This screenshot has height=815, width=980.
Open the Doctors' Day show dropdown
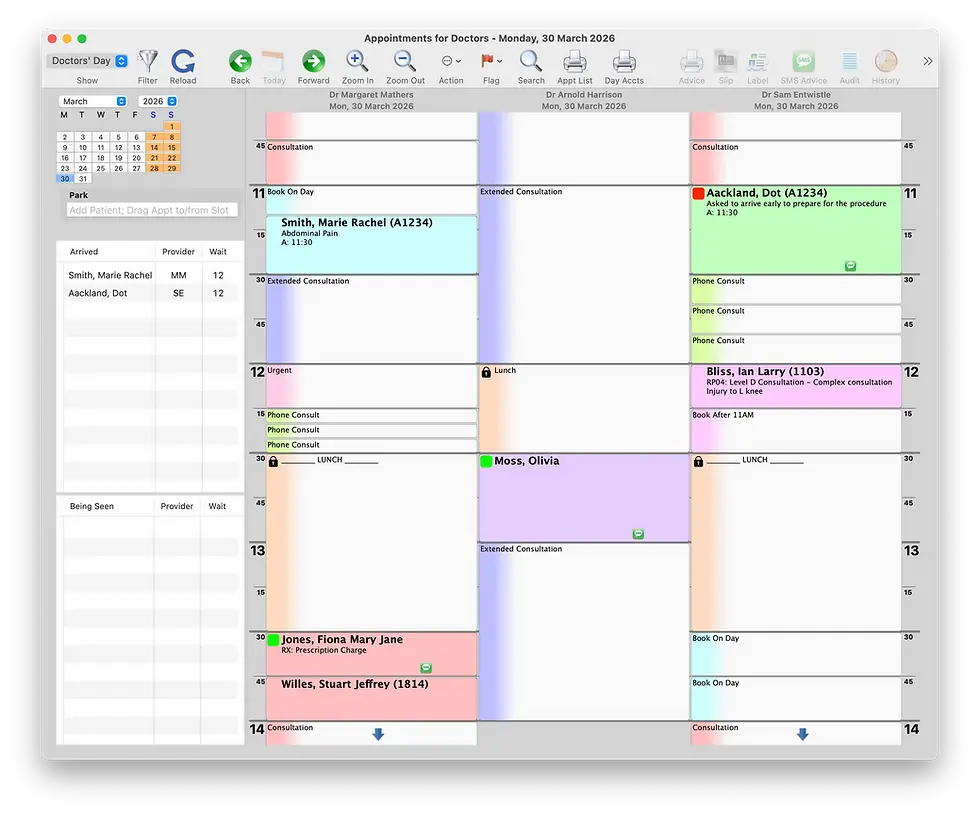coord(88,61)
